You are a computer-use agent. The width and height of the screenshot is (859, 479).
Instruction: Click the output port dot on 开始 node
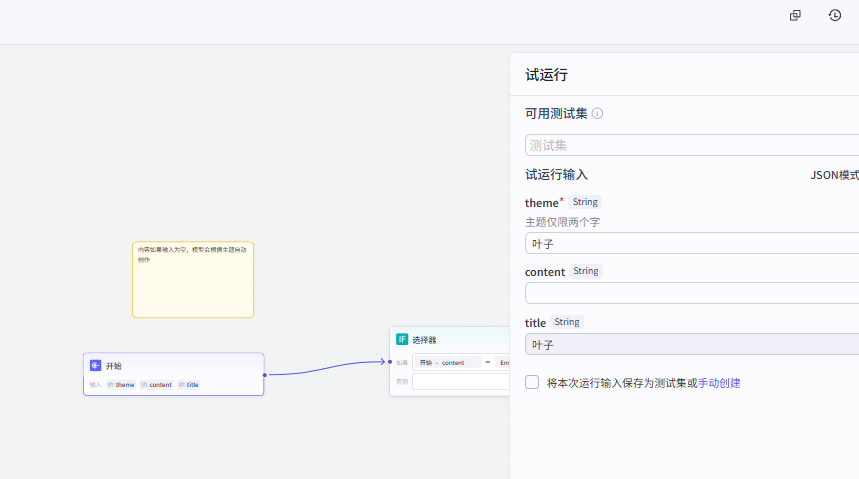(x=264, y=375)
